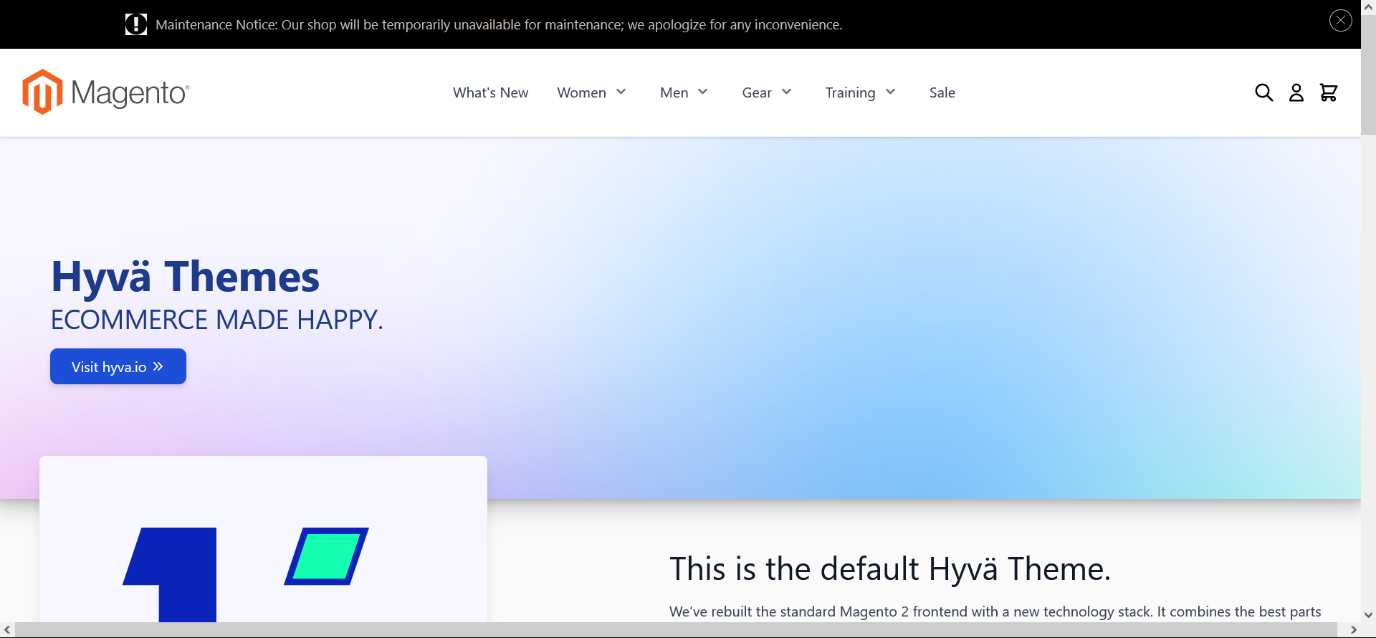Screen dimensions: 1376x638
Task: Go to the Sale page
Action: (x=942, y=93)
